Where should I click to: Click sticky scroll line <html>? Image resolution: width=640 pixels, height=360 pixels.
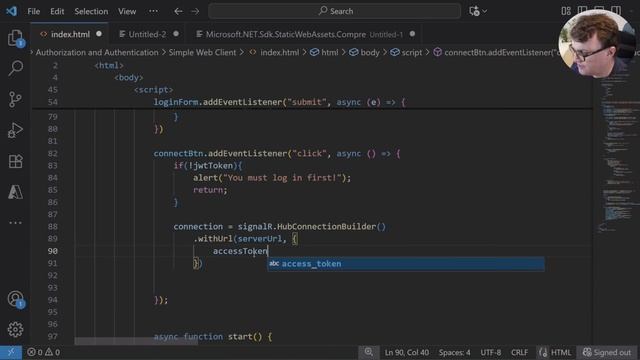point(109,65)
